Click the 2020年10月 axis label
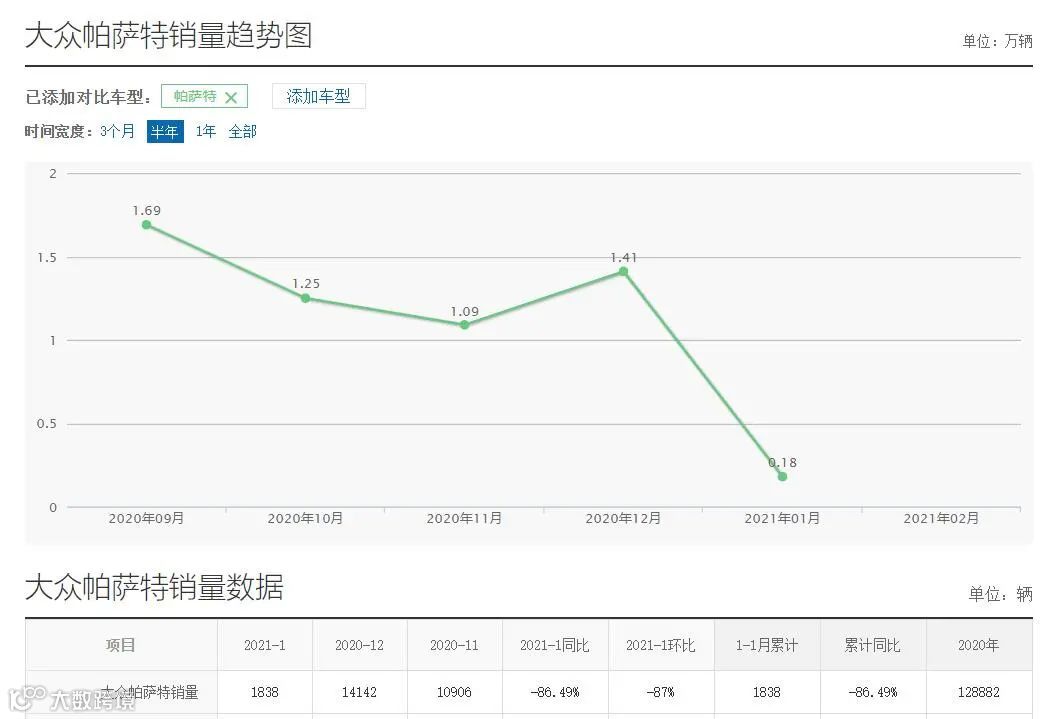Viewport: 1040px width, 719px height. coord(305,519)
